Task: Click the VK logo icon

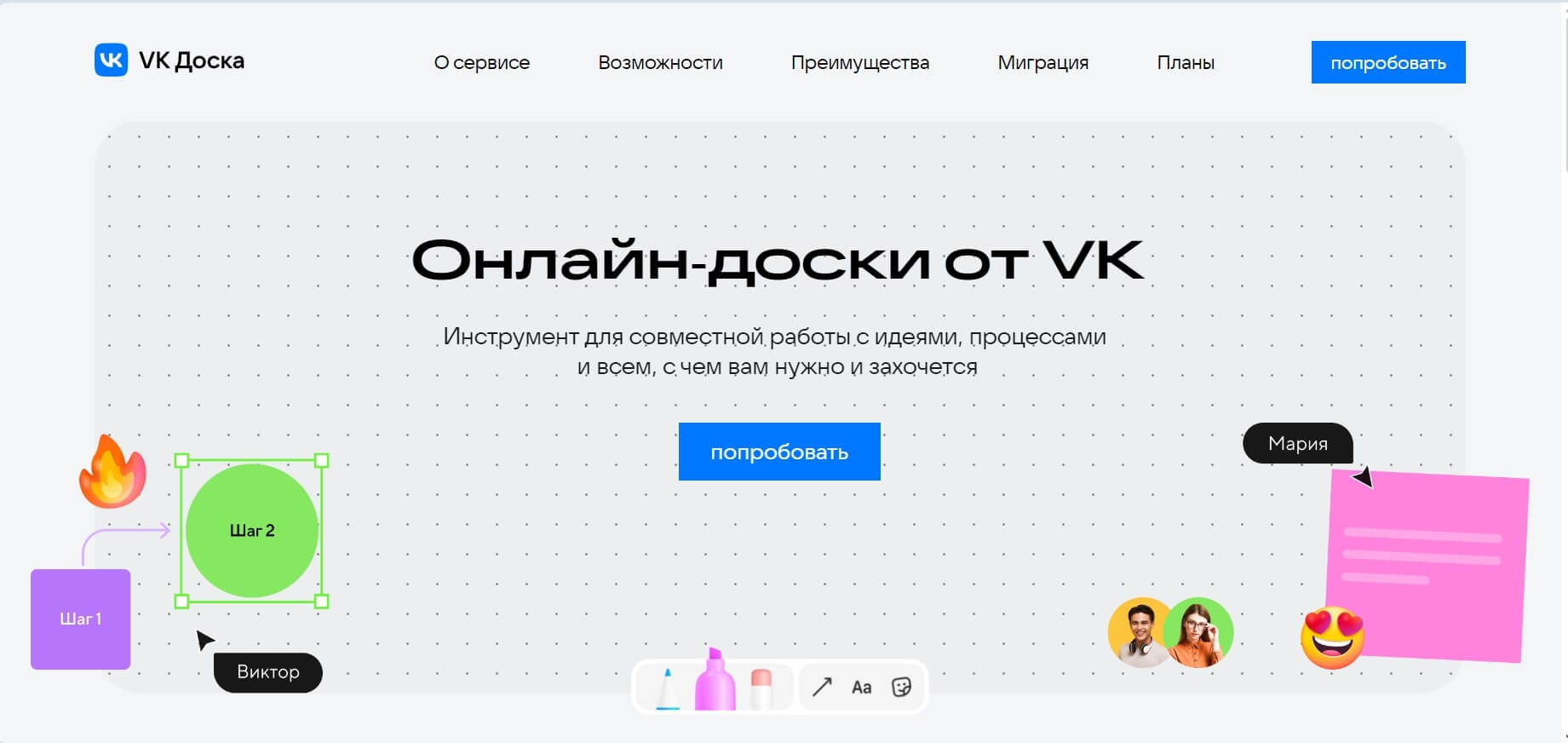Action: 111,60
